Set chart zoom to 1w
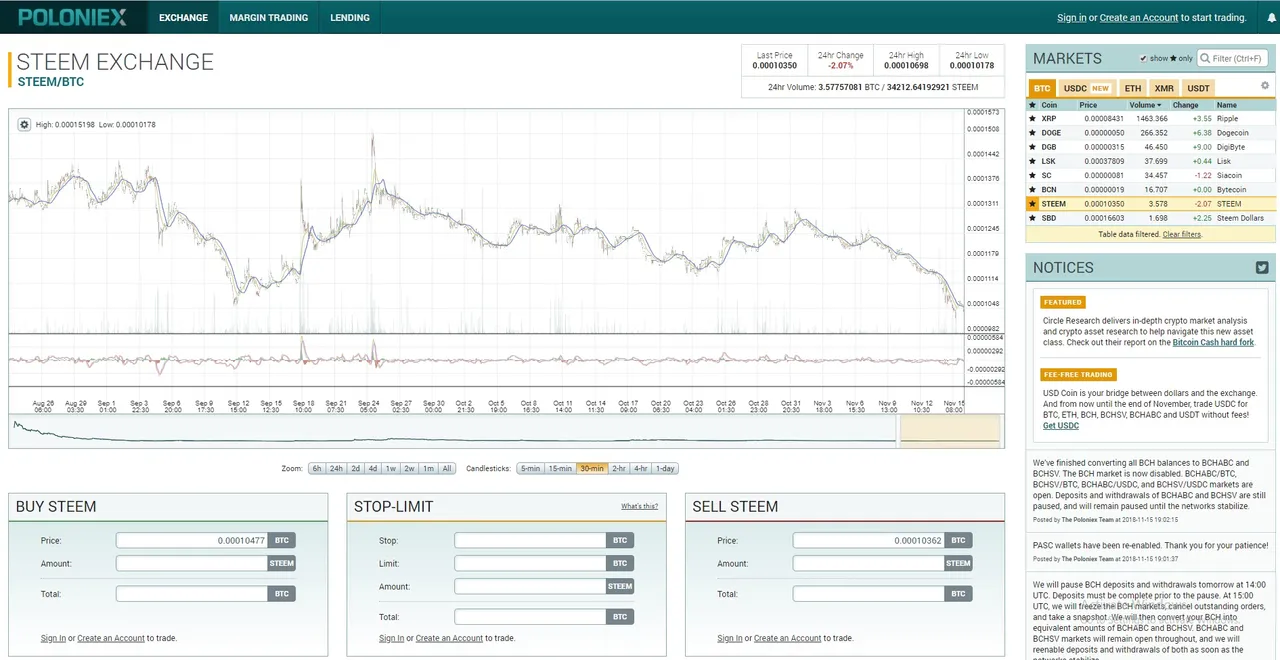 click(391, 469)
